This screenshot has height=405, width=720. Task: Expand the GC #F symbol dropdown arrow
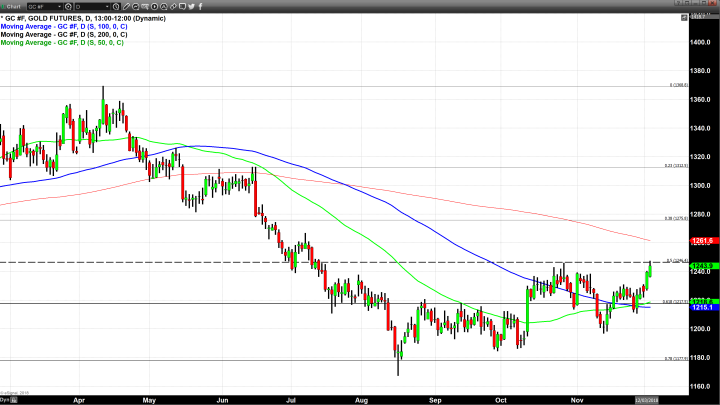61,6
